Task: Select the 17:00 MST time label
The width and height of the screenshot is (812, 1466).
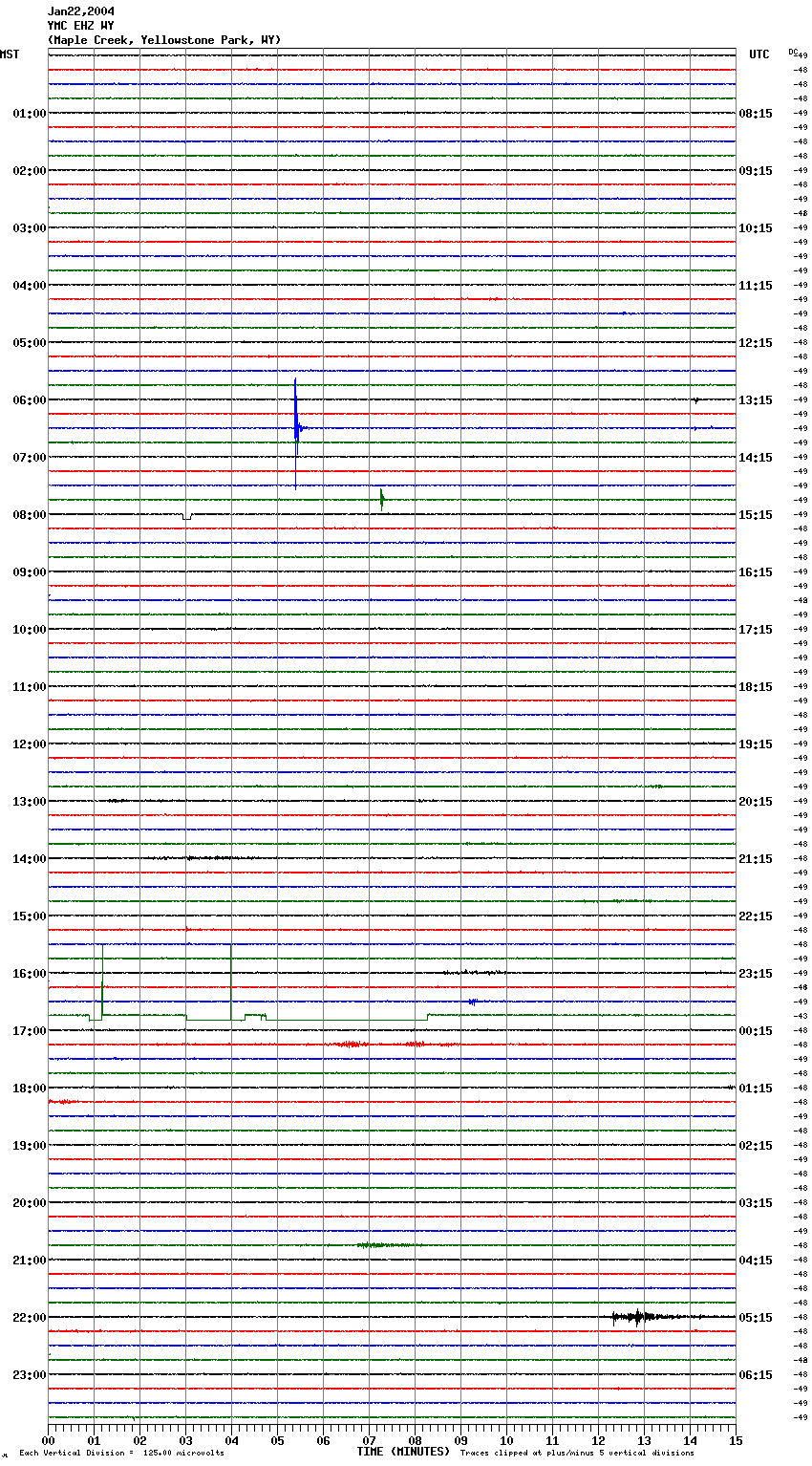Action: coord(30,1031)
